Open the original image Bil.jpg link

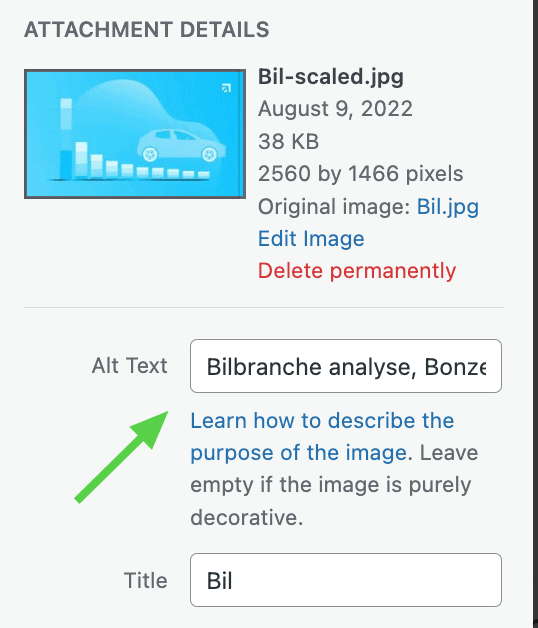(x=447, y=207)
